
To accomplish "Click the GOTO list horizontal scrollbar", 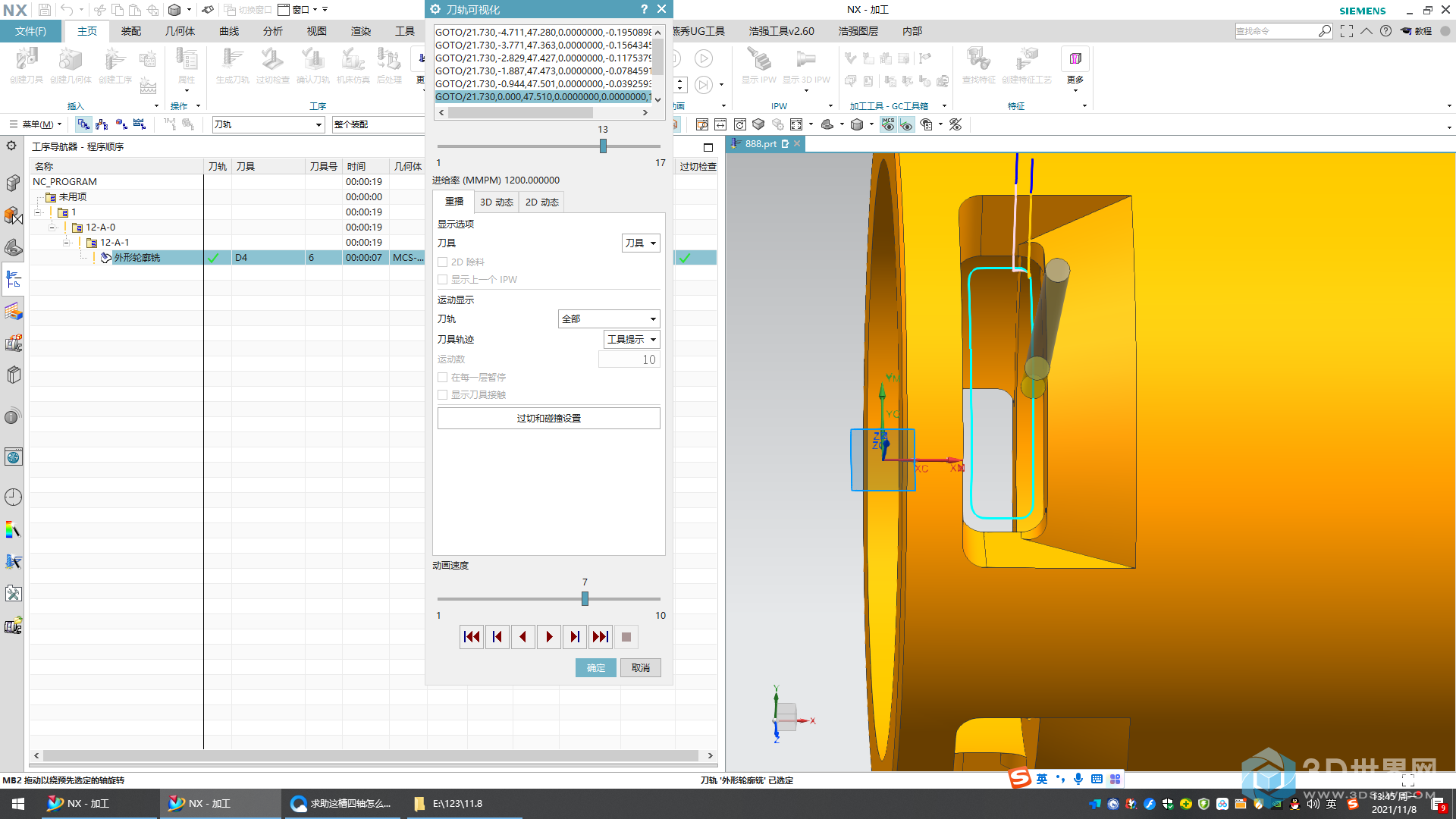I will pyautogui.click(x=520, y=113).
